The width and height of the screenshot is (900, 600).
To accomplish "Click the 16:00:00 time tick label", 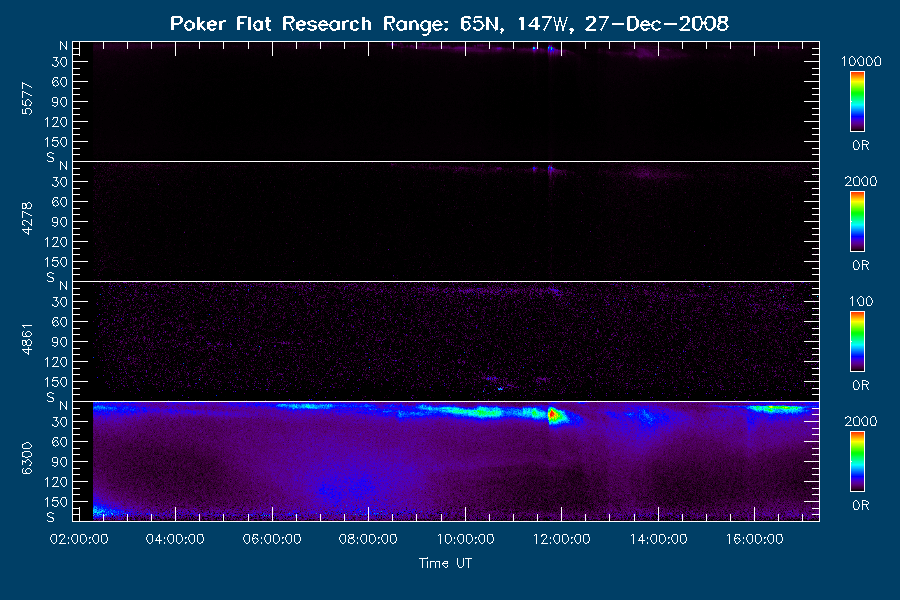I will click(754, 539).
